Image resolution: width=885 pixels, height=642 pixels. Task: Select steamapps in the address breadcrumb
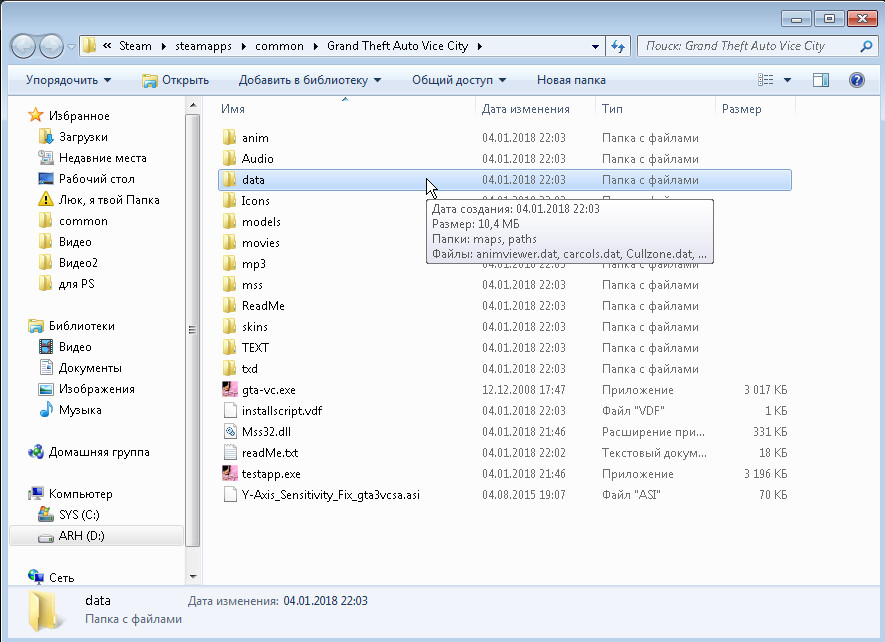point(203,46)
